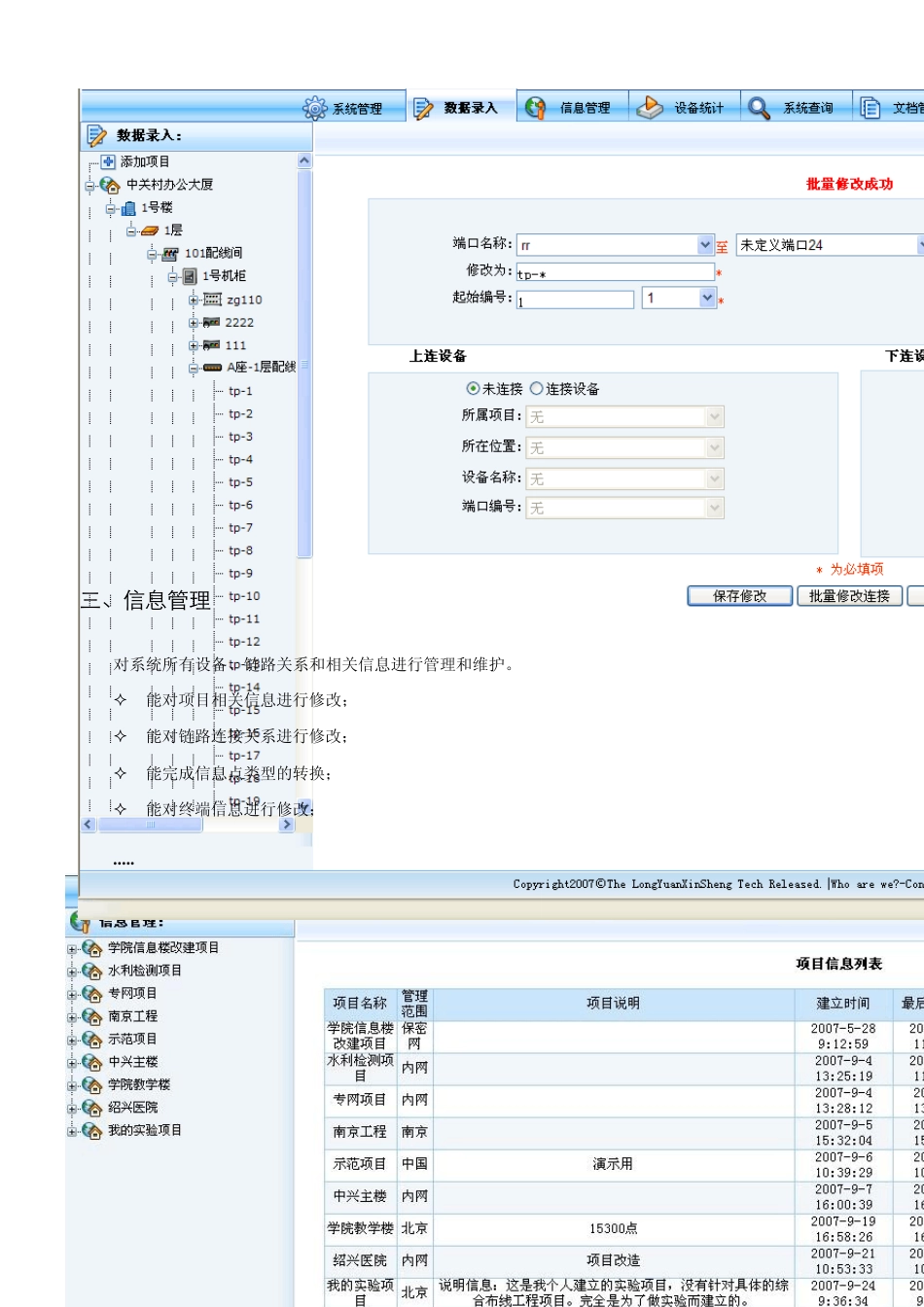Screen dimensions: 924x1307
Task: Click the 添加项目 link
Action: point(145,161)
